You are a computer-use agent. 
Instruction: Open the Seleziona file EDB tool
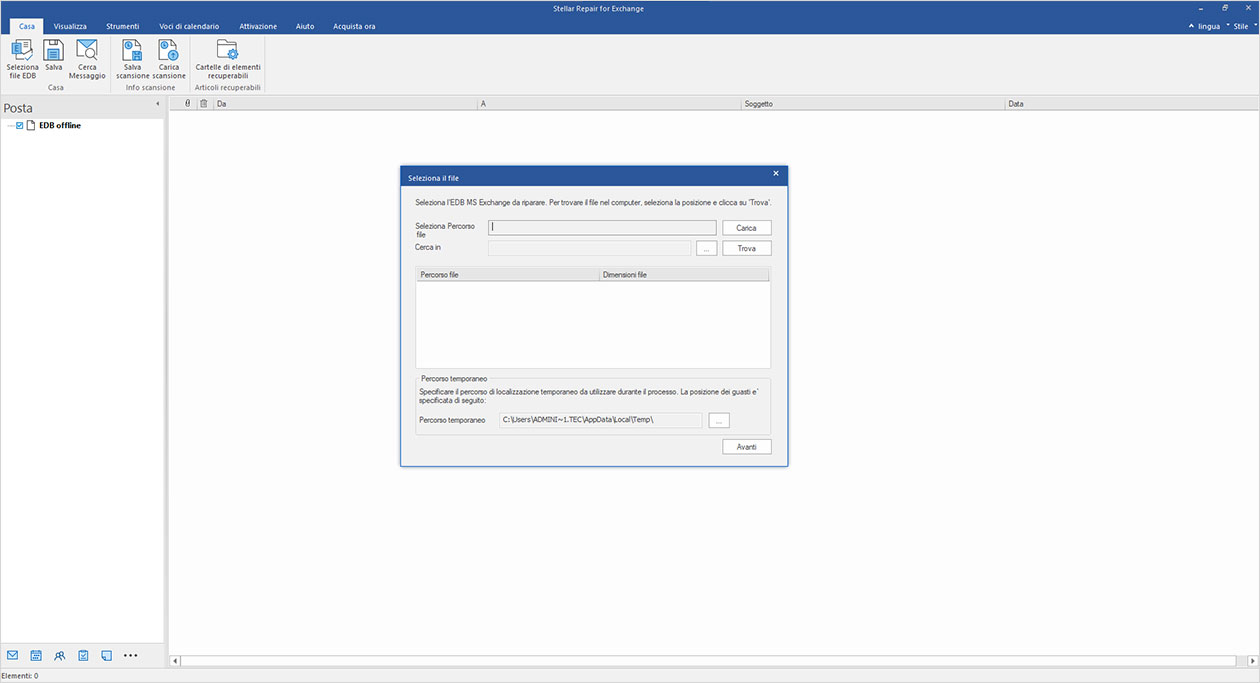pos(22,58)
